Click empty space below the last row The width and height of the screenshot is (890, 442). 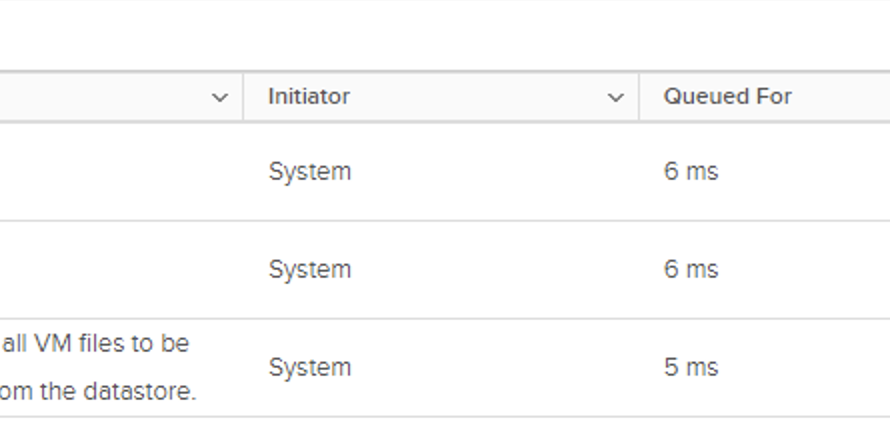(x=445, y=430)
